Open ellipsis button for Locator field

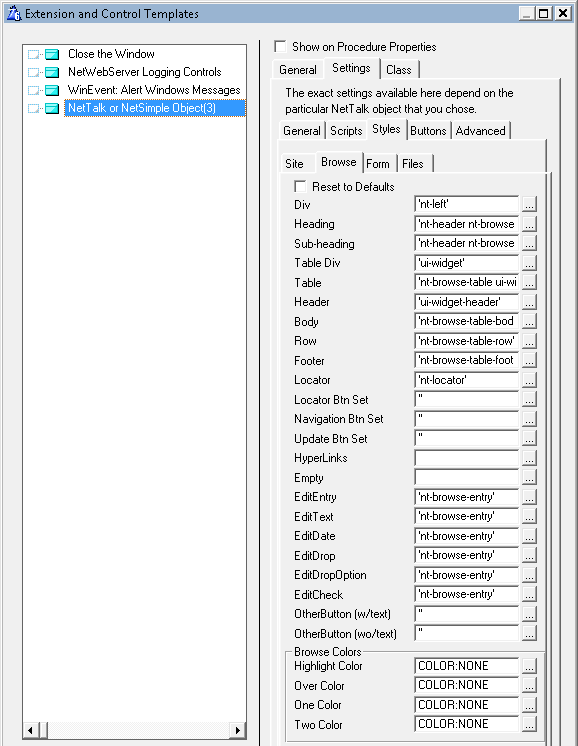[x=529, y=380]
